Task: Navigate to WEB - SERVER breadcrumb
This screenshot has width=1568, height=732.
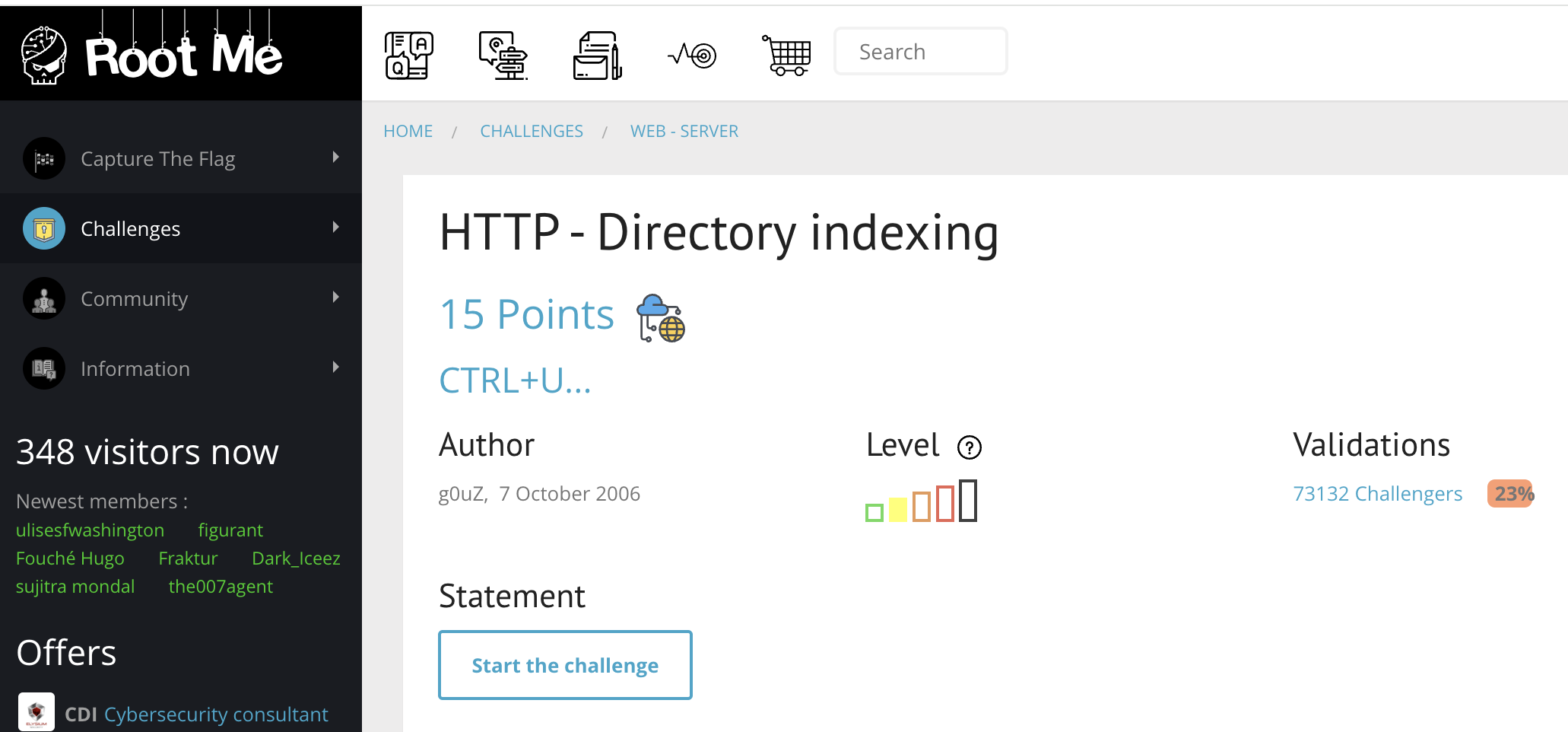Action: [684, 130]
